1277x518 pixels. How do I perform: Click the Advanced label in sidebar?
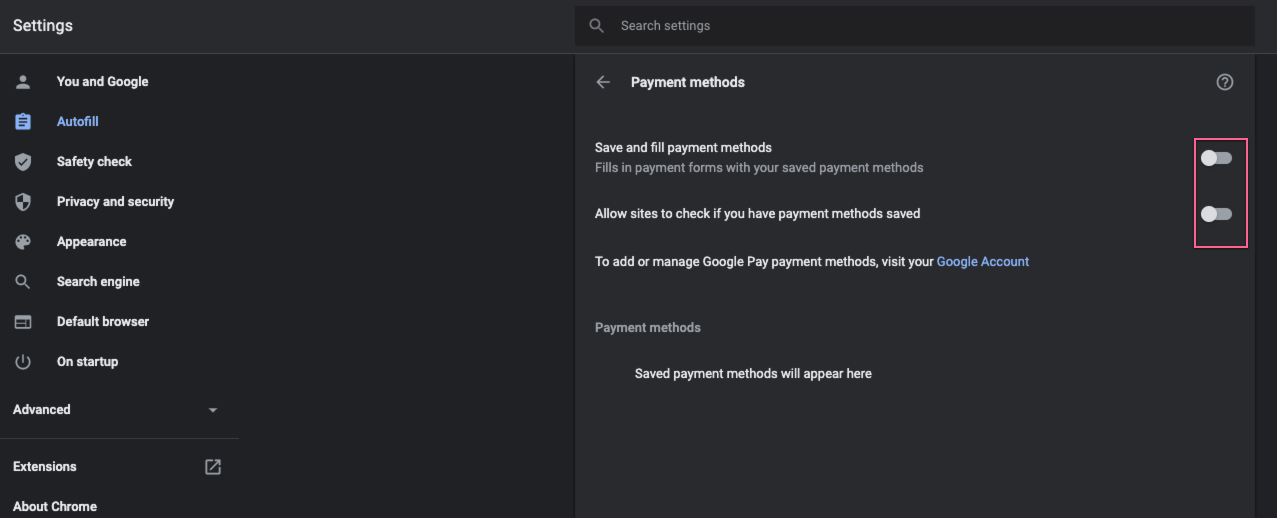(x=42, y=410)
